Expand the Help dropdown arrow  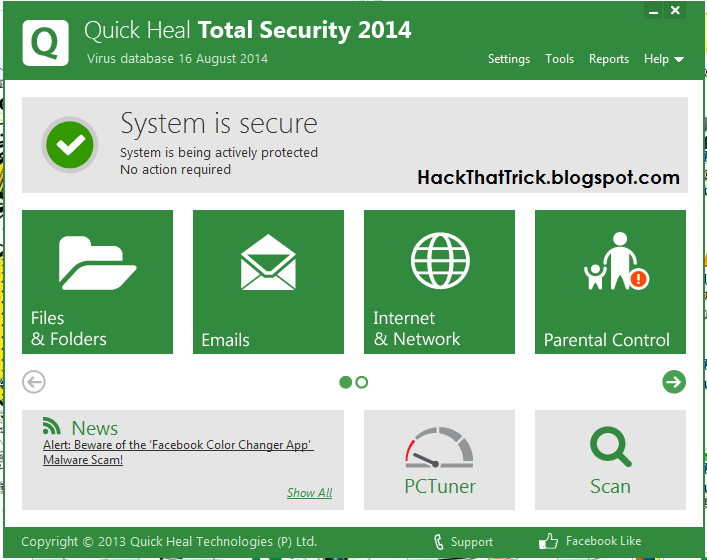point(679,60)
